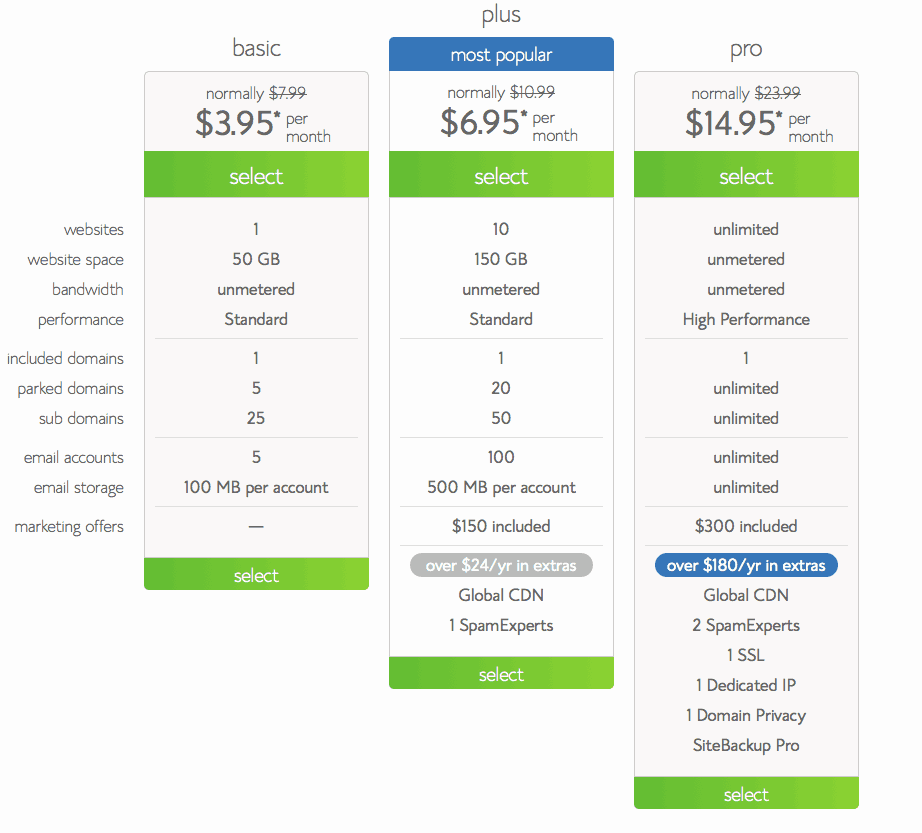Viewport: 922px width, 833px height.
Task: Click the 'most popular' blue banner
Action: coord(501,54)
